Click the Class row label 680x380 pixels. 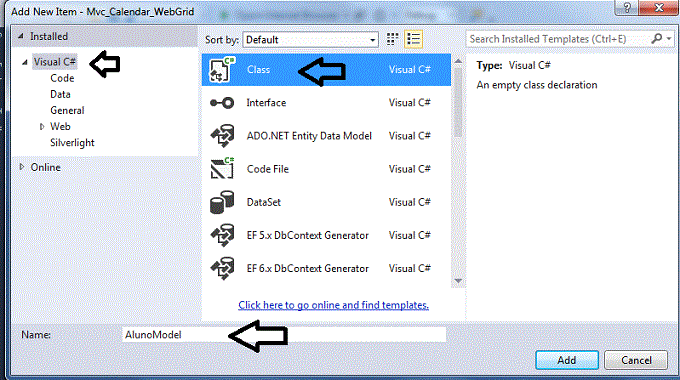click(258, 69)
